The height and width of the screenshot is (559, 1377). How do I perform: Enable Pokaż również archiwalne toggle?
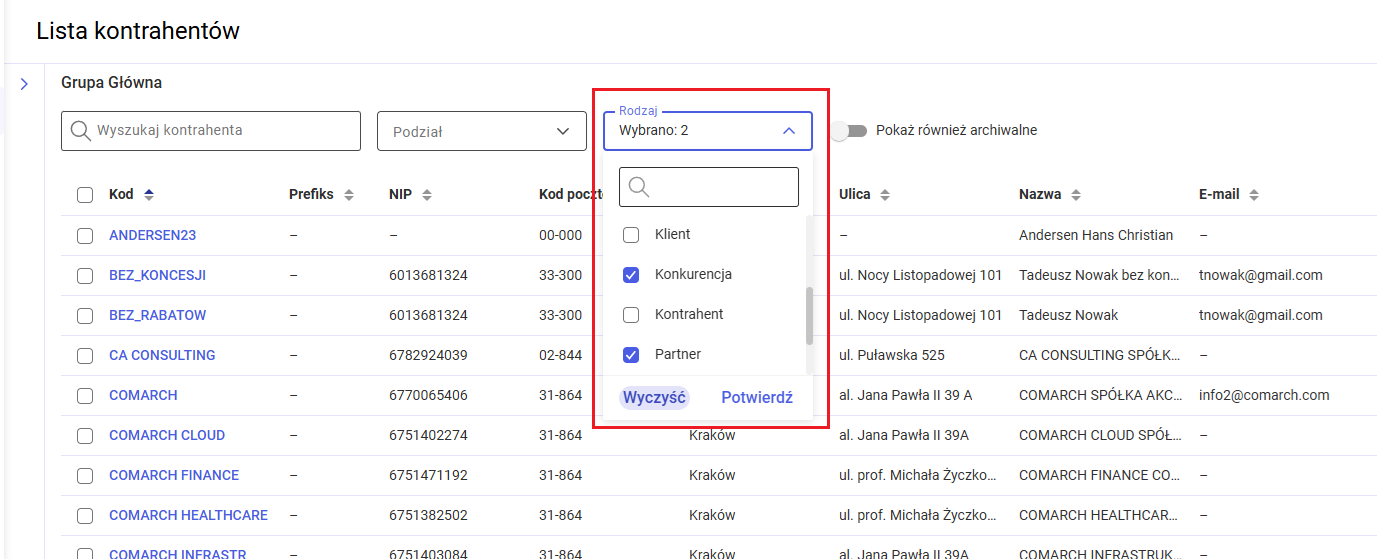pos(848,131)
